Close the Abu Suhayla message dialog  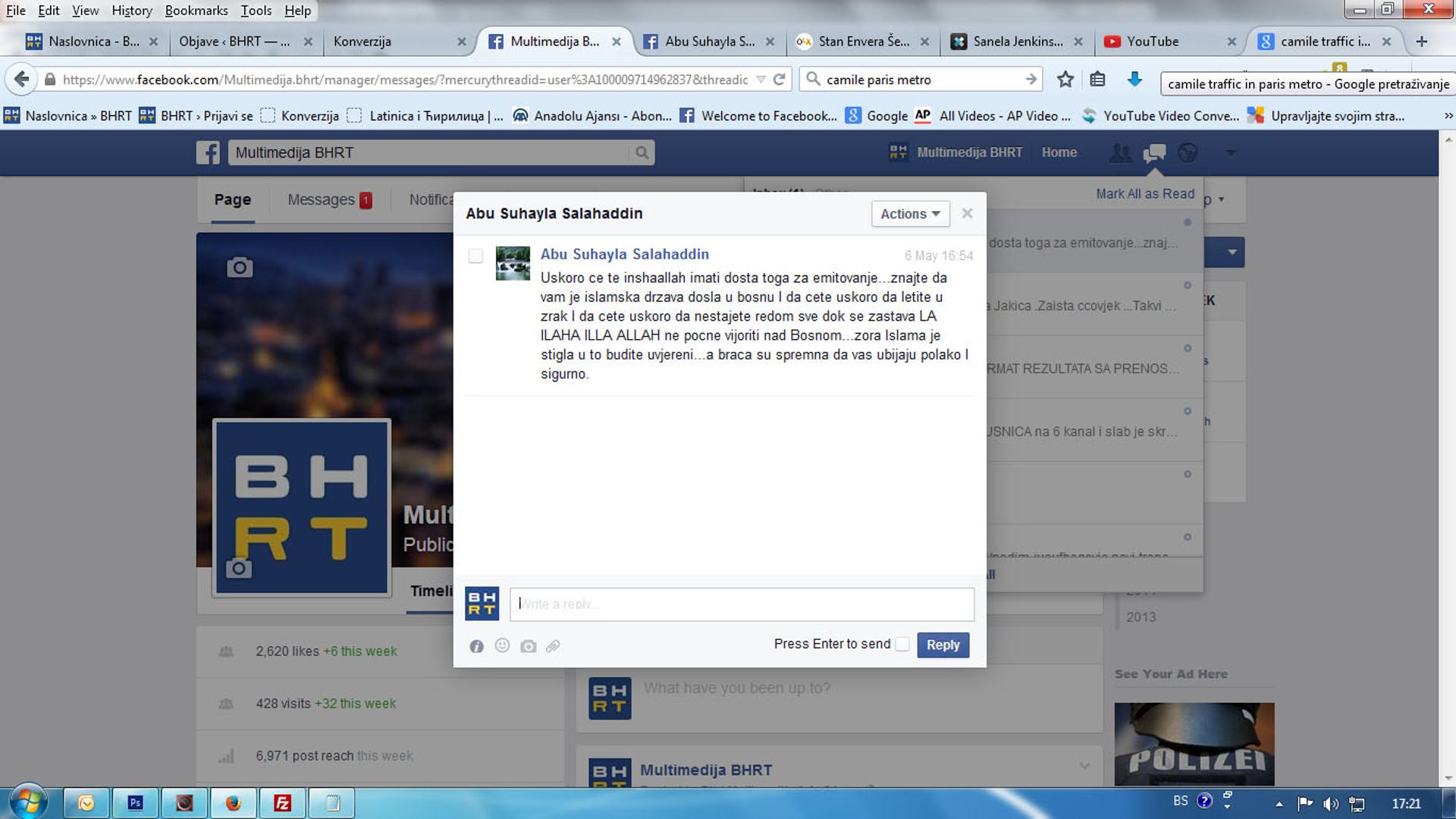click(967, 213)
